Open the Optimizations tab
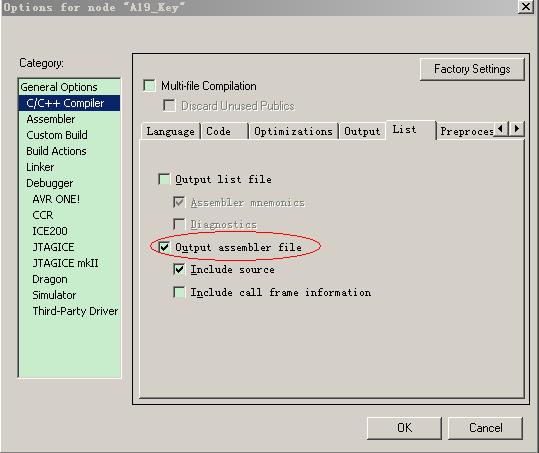The image size is (539, 453). click(294, 131)
